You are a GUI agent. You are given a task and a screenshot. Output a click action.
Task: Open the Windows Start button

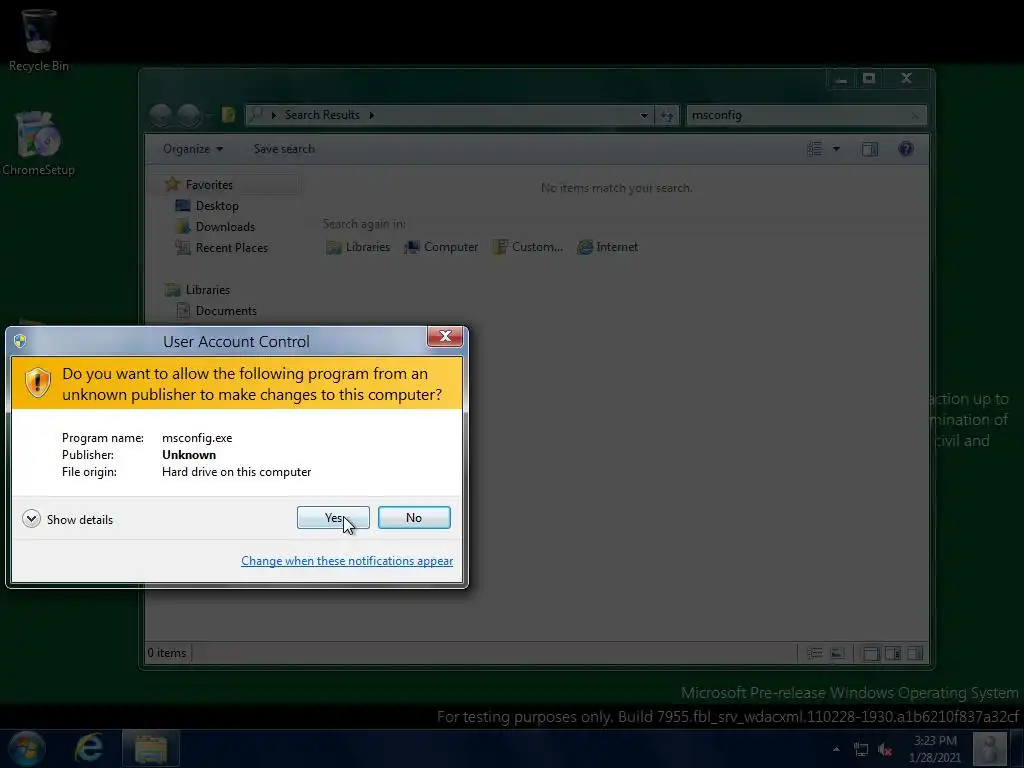[x=26, y=748]
